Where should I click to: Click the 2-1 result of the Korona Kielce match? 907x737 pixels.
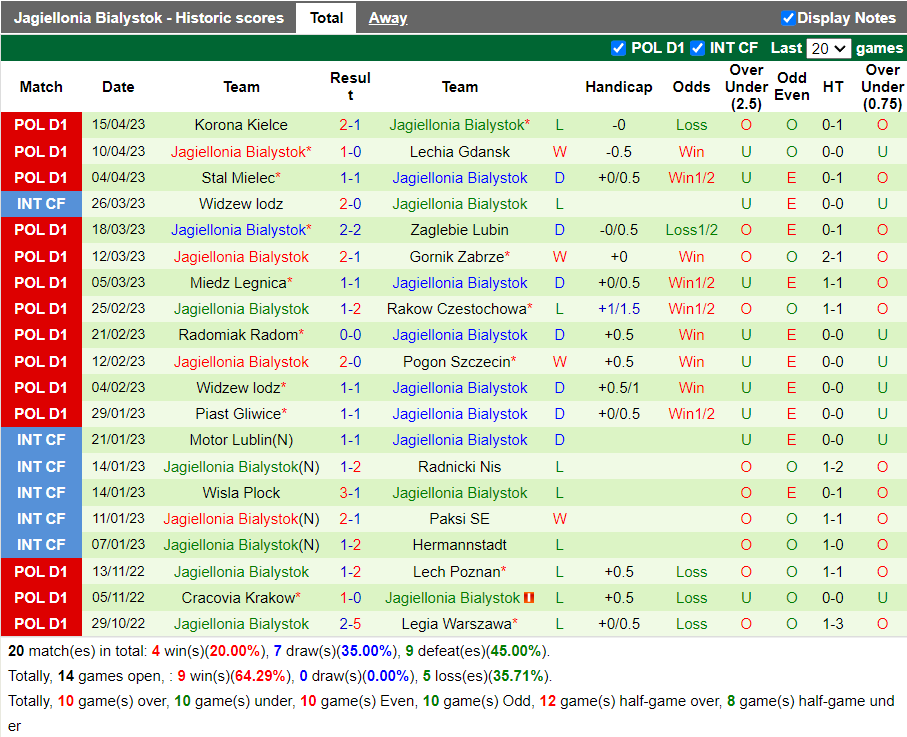[350, 125]
